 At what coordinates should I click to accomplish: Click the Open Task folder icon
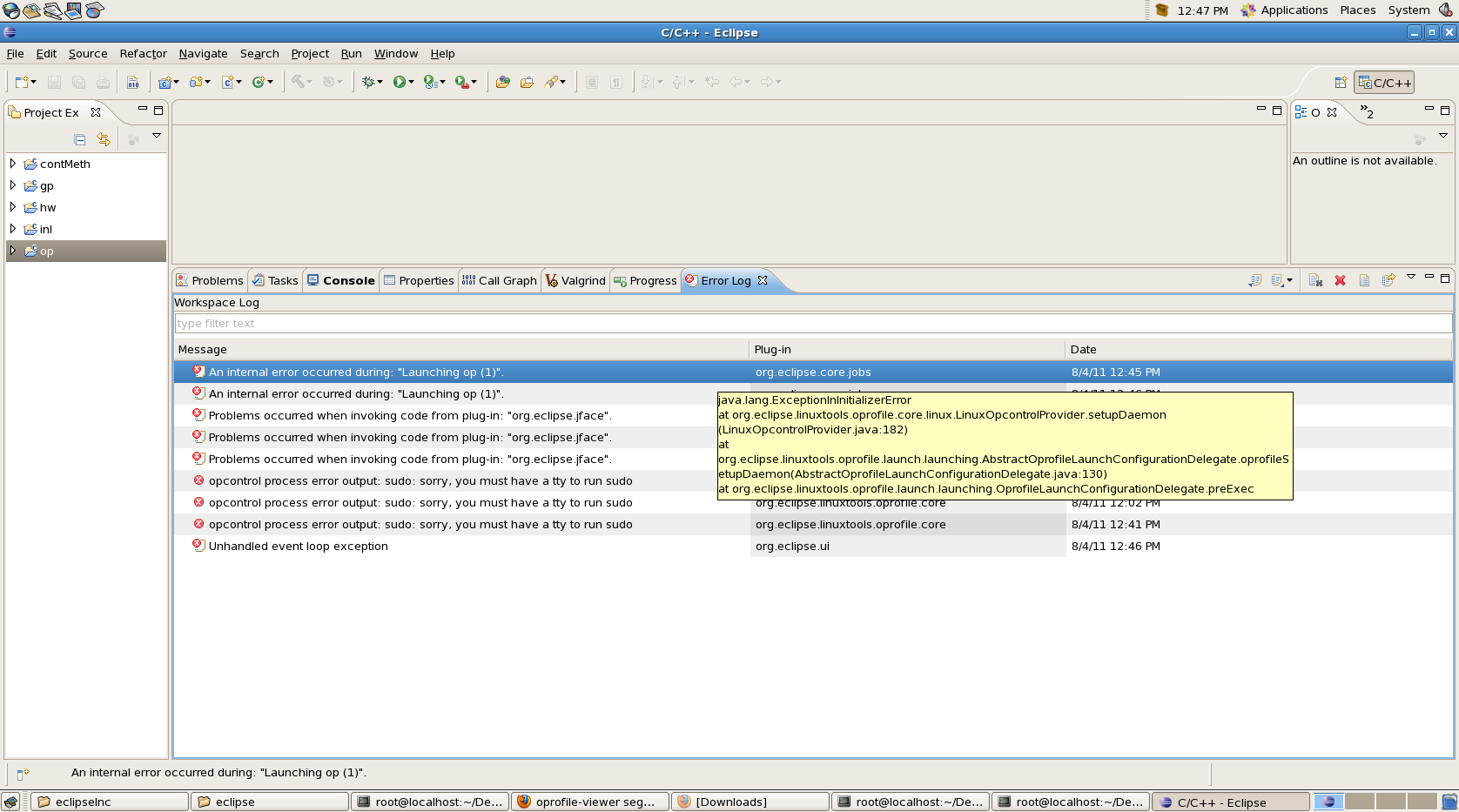pos(527,82)
